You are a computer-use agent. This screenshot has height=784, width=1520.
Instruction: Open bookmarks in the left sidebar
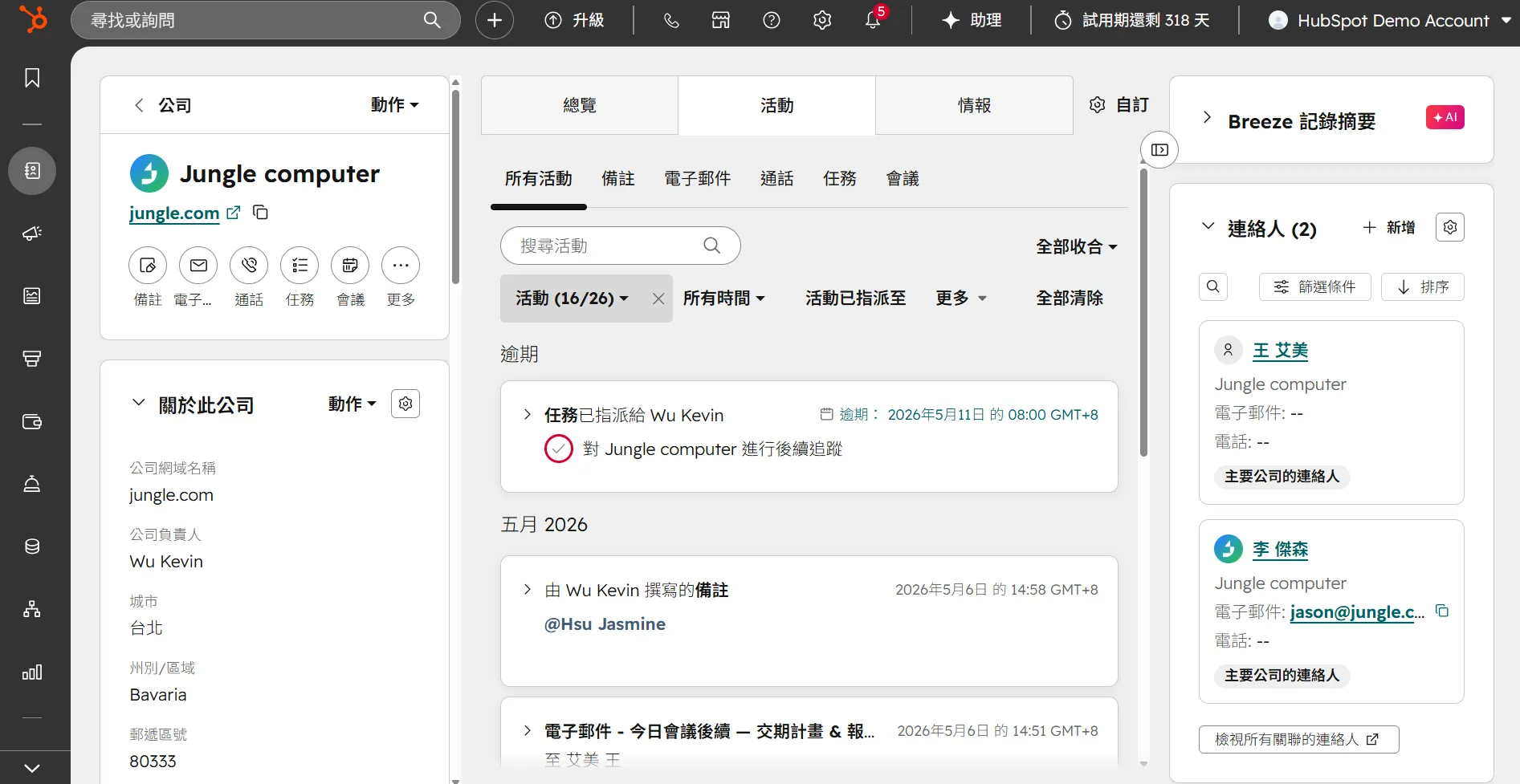coord(32,78)
